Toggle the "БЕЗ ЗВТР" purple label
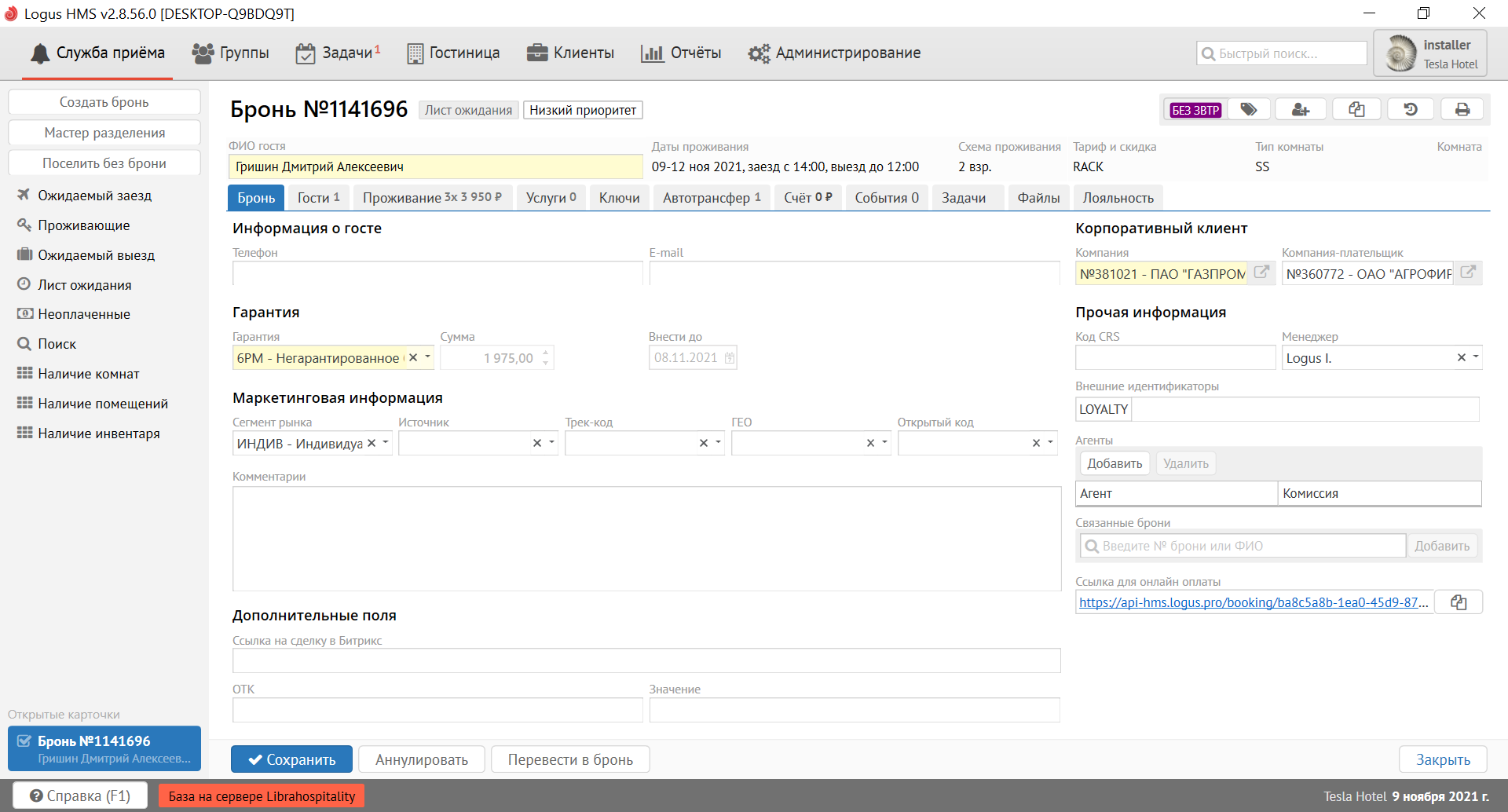 tap(1195, 110)
